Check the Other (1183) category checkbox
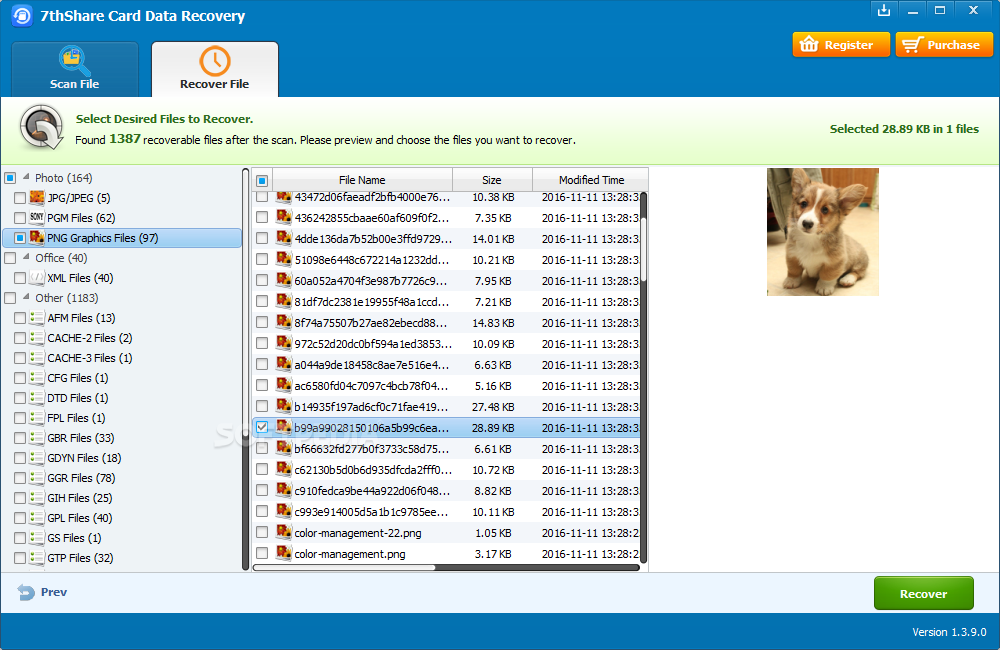Viewport: 1000px width, 650px height. (10, 298)
